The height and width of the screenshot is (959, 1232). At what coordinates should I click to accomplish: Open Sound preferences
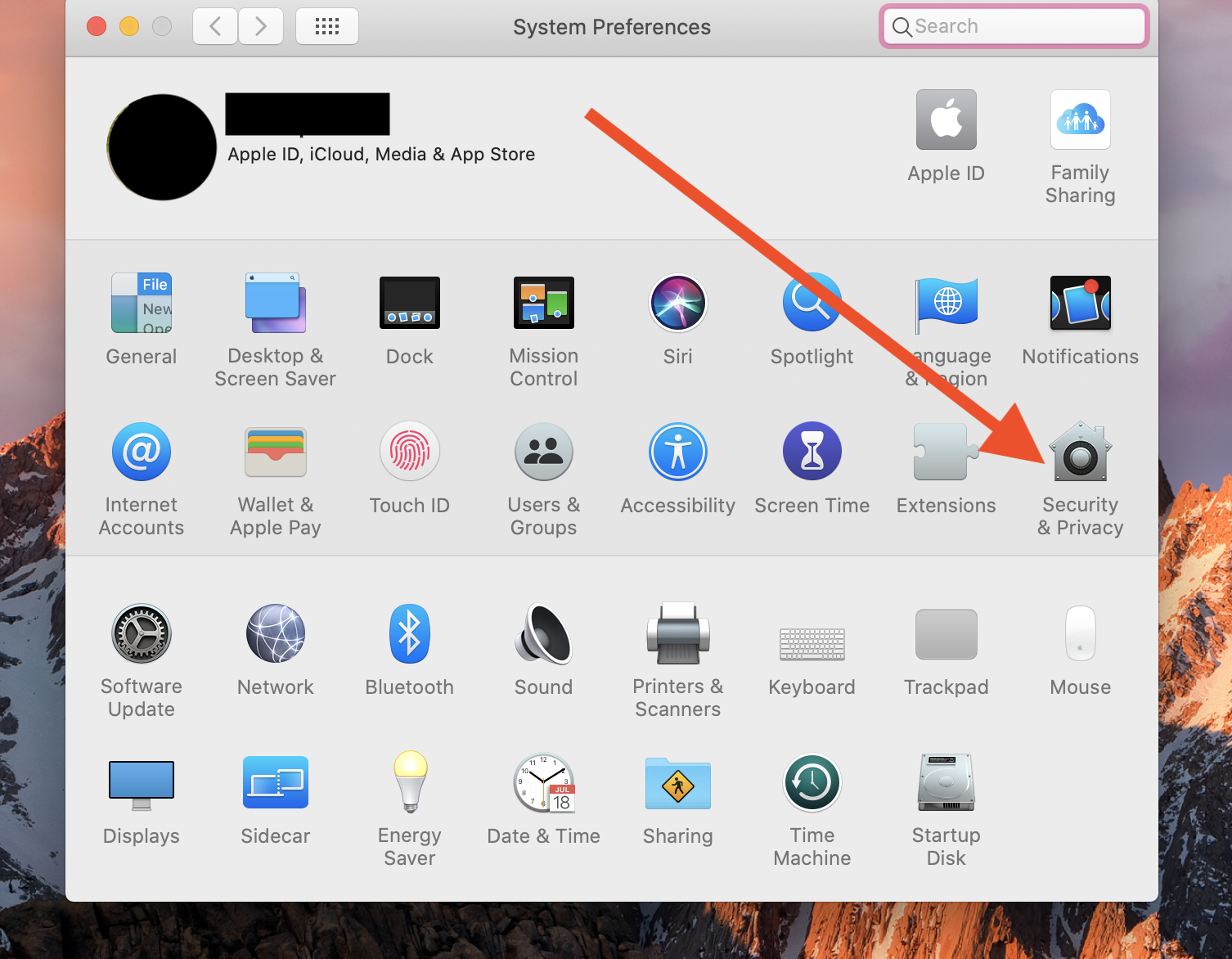click(544, 633)
